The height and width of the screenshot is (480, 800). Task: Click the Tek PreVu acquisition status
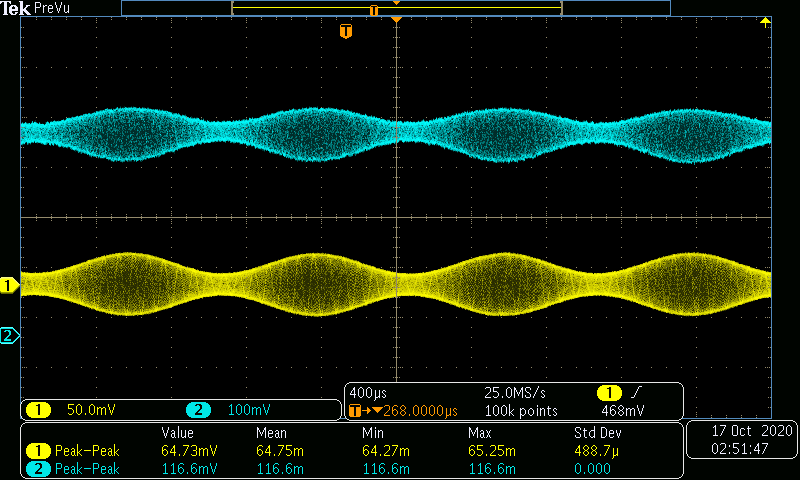click(35, 8)
